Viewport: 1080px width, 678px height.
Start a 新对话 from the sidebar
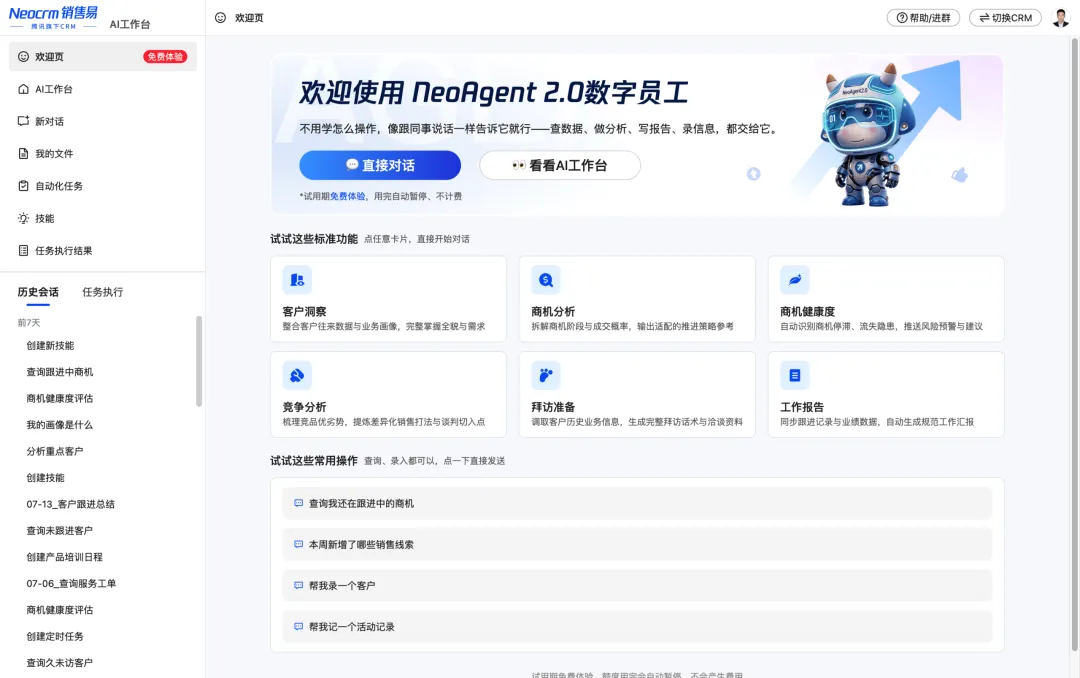[103, 121]
